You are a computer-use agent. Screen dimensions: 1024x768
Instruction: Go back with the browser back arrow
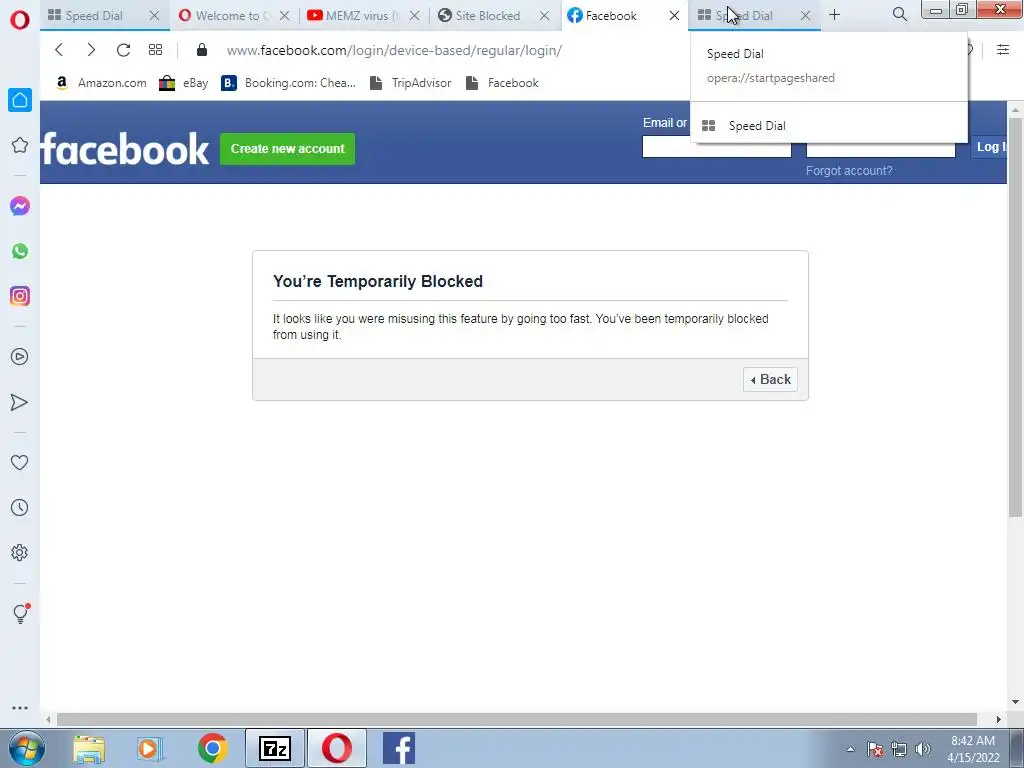pos(59,50)
